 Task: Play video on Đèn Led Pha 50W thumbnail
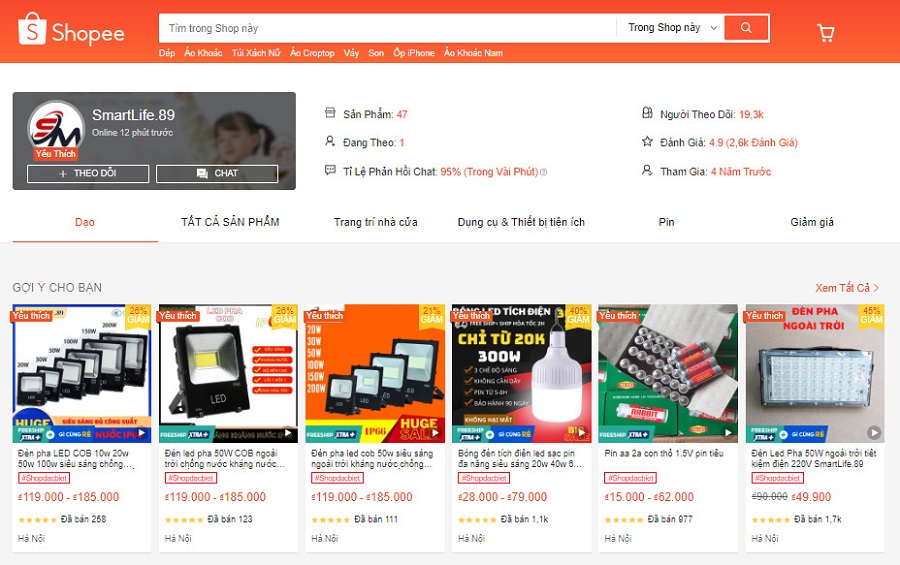coord(874,432)
